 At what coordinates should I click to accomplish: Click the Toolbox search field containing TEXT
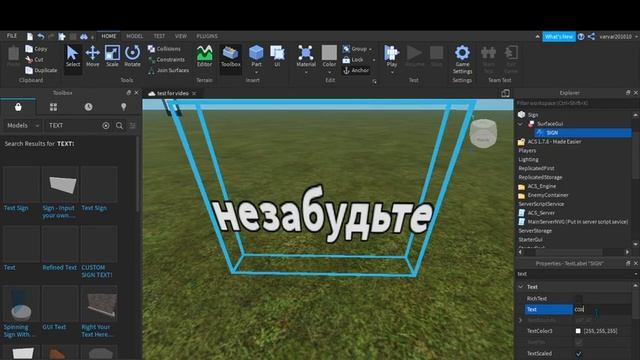coord(73,126)
